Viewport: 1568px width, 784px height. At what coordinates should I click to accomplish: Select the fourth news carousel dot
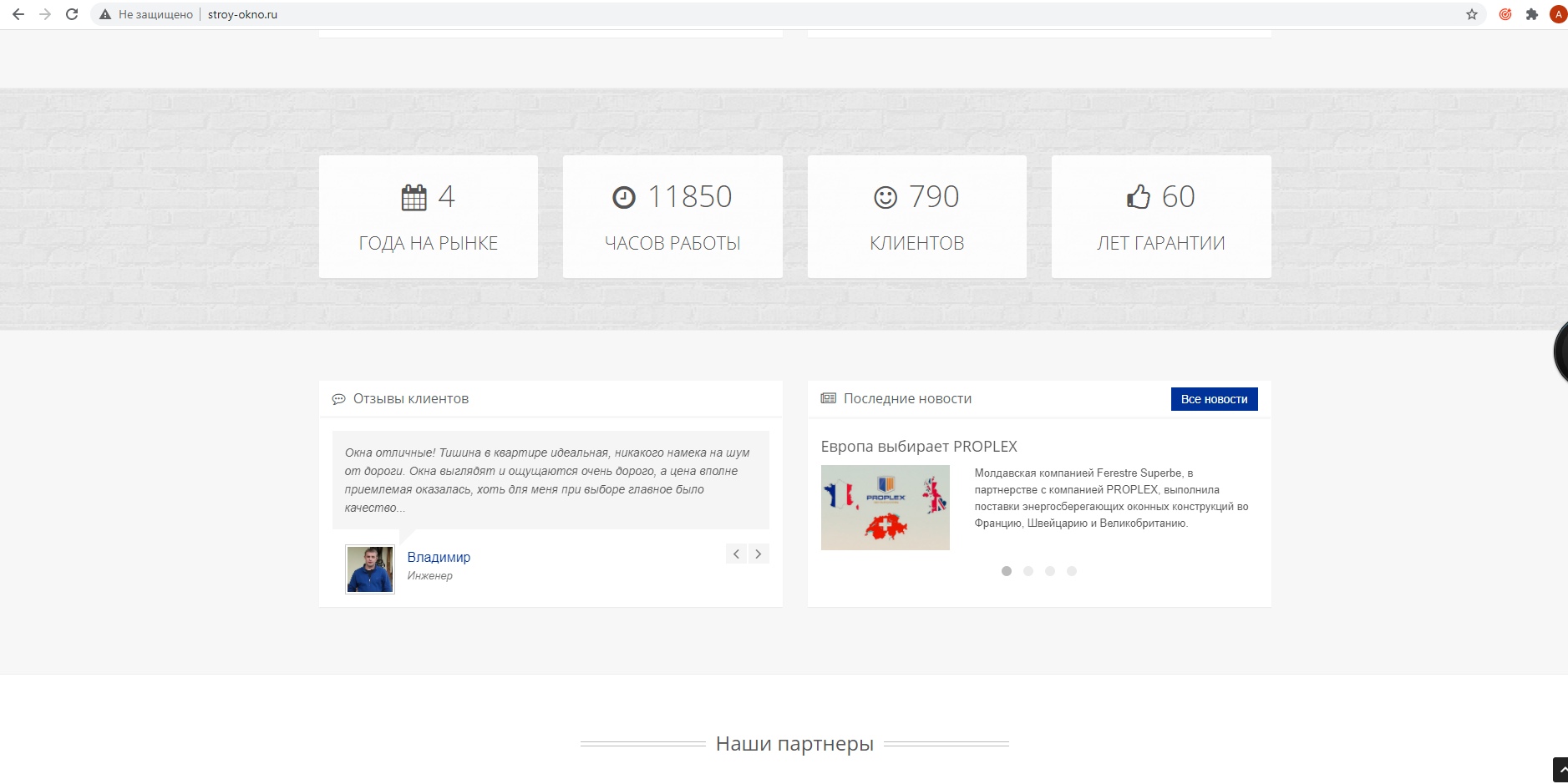click(x=1072, y=571)
